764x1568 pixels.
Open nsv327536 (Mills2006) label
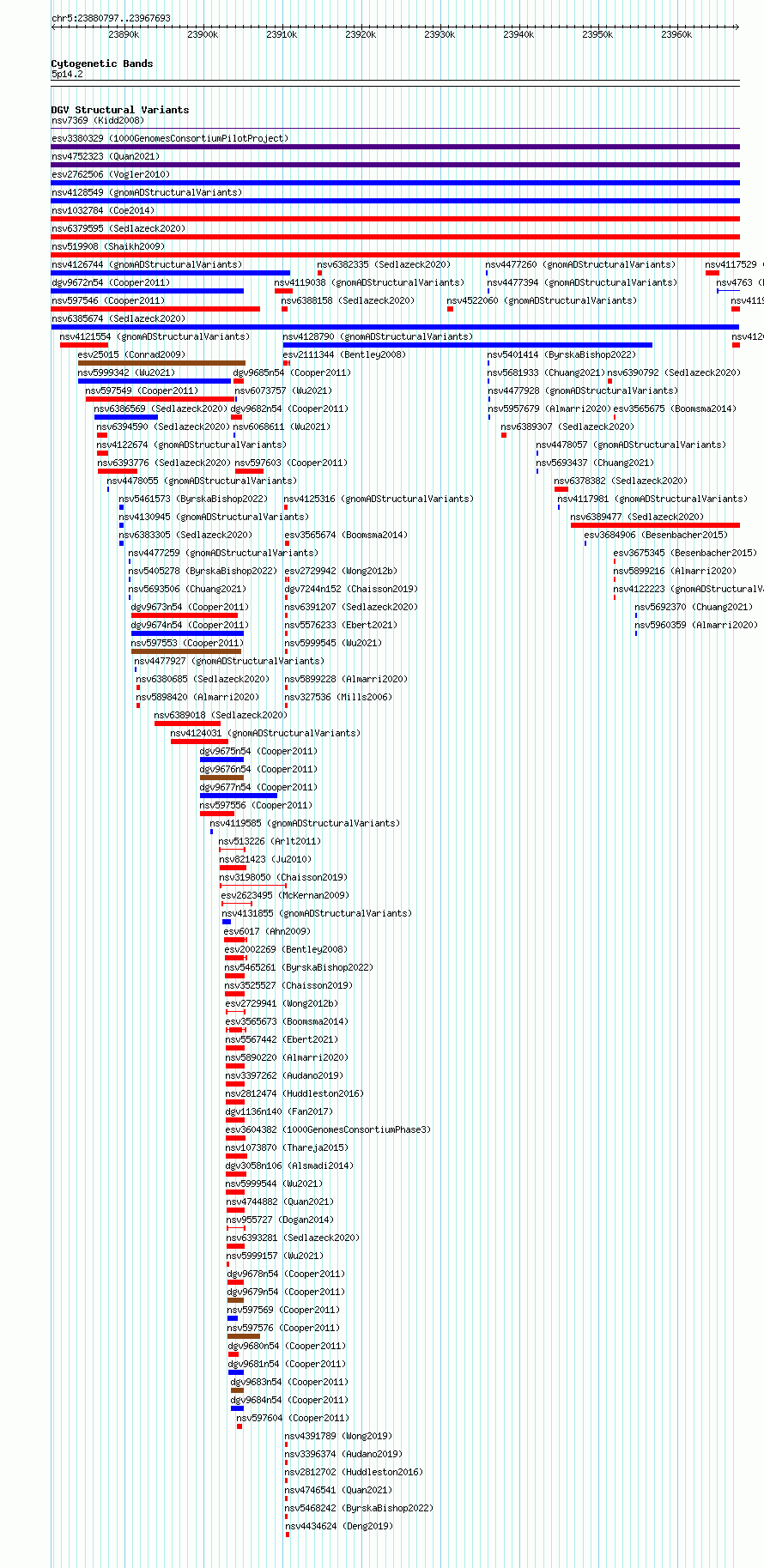338,697
